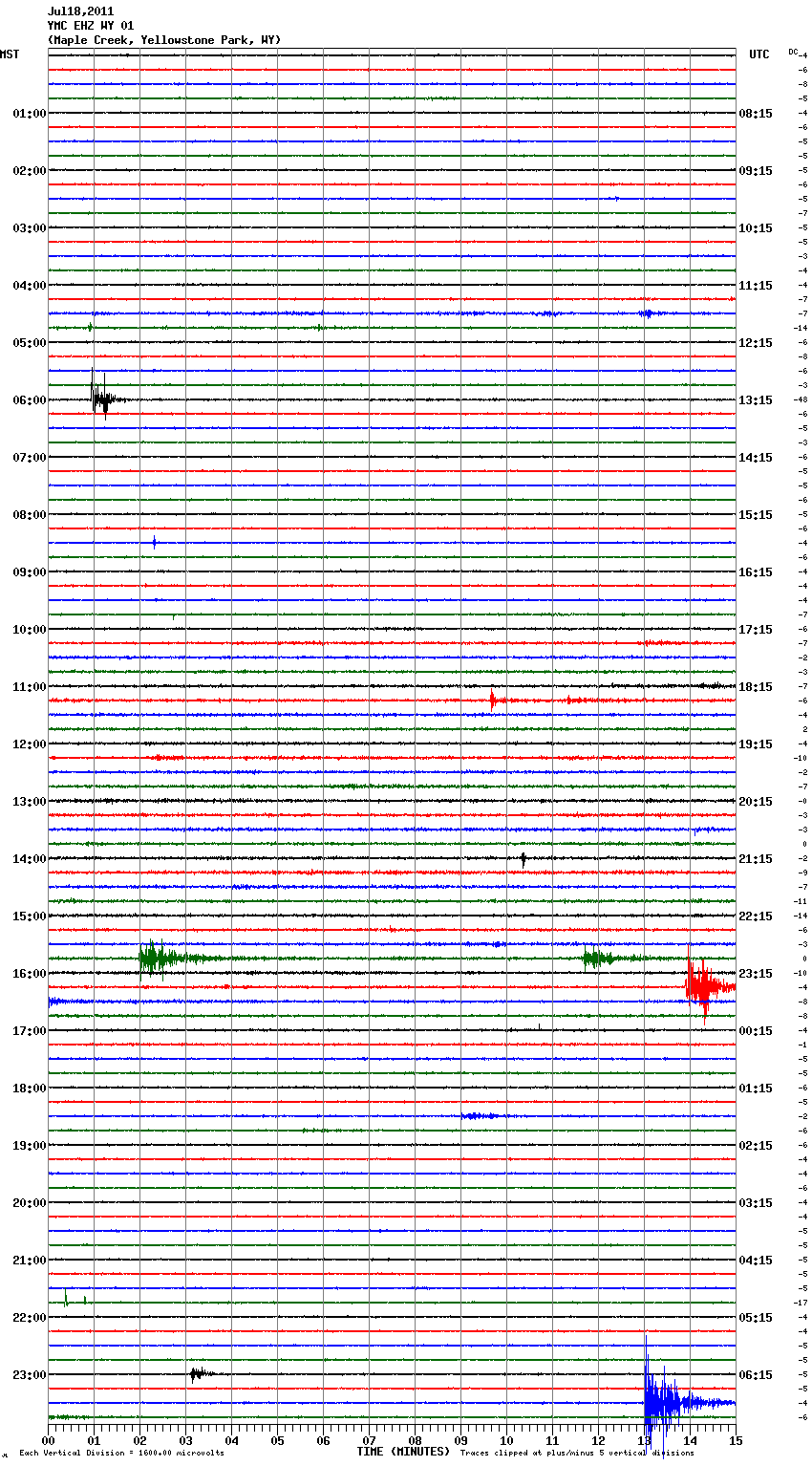812x1466 pixels.
Task: Click the small black spike on the 14:00 trace
Action: [x=524, y=860]
